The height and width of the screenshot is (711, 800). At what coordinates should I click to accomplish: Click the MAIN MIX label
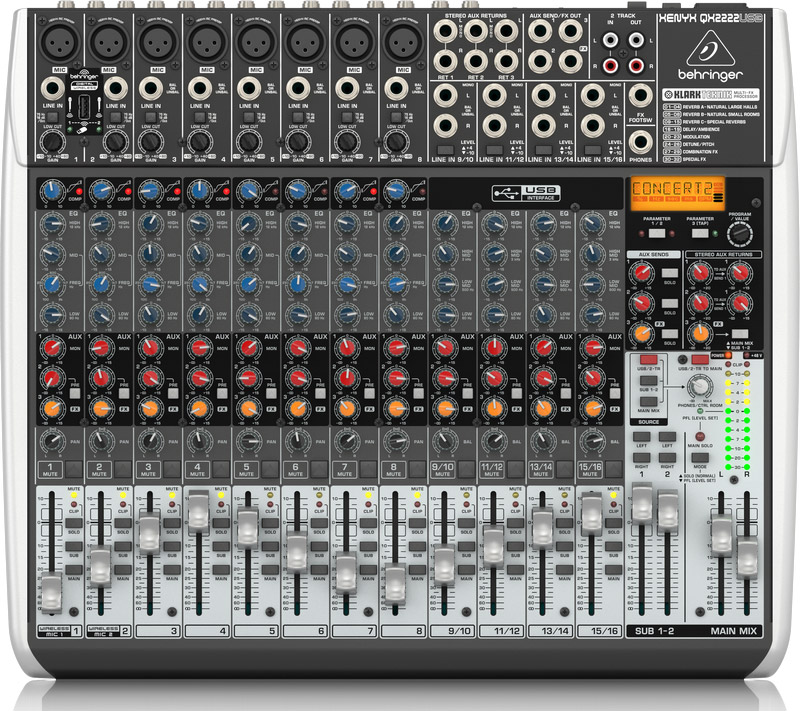[x=734, y=631]
